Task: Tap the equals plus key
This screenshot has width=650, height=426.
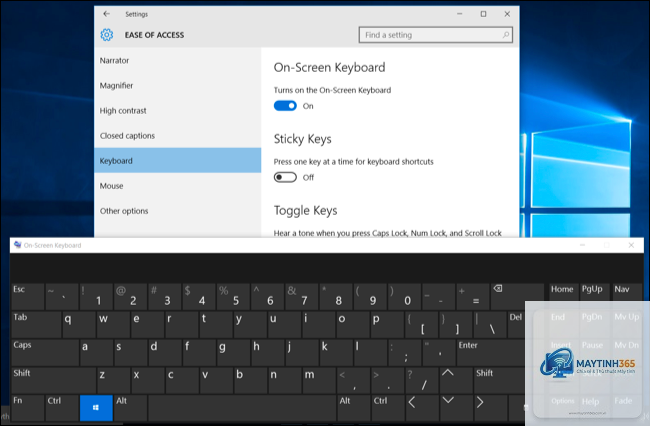Action: tap(473, 296)
